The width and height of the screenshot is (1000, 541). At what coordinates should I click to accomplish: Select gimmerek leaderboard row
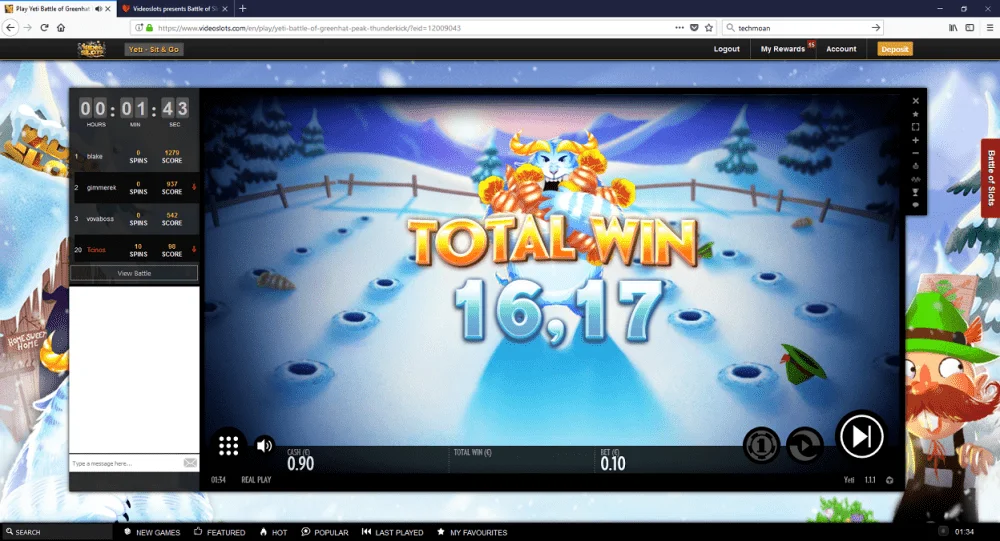click(135, 188)
